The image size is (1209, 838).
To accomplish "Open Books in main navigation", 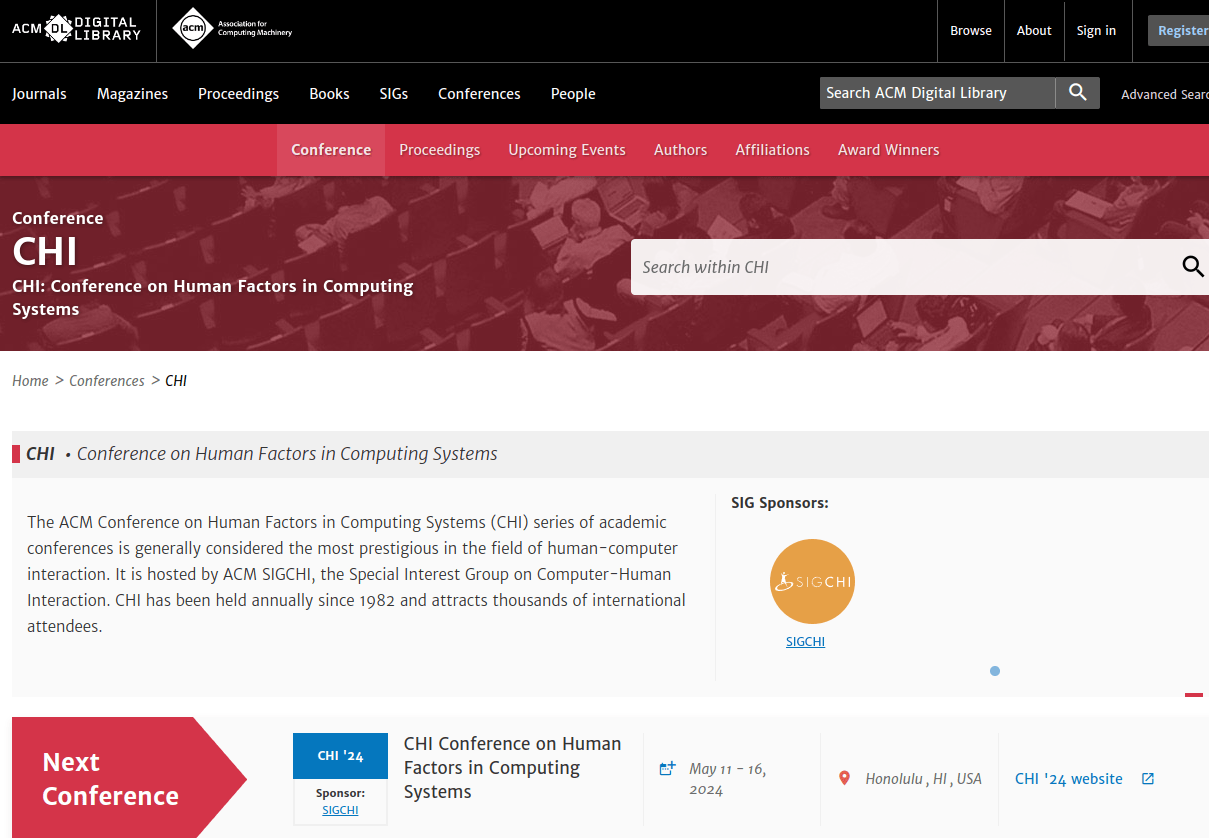I will (329, 93).
